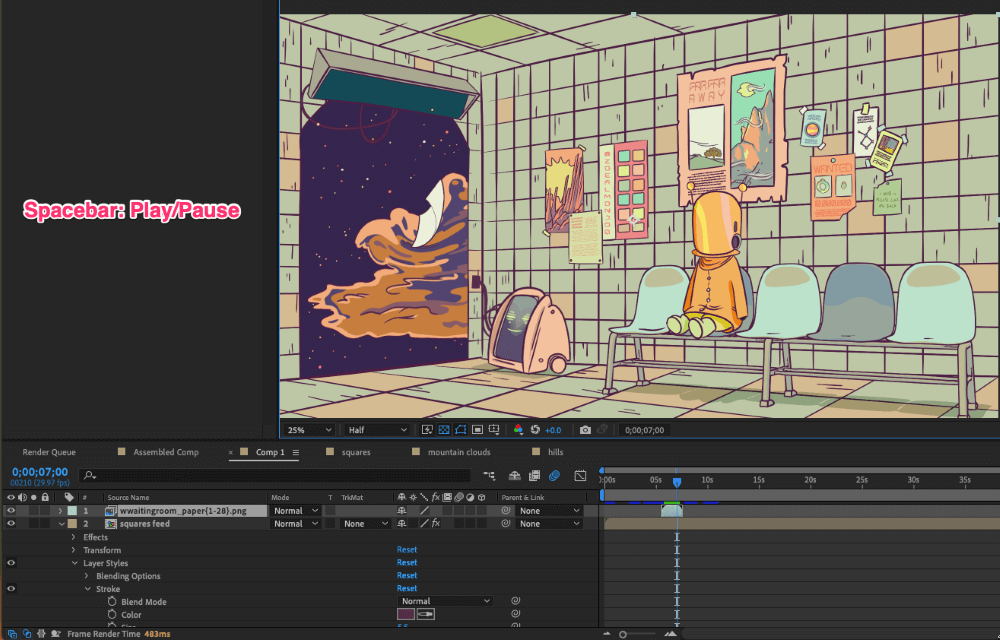Open show channel and color management icon
Viewport: 1000px width, 640px height.
tap(518, 430)
